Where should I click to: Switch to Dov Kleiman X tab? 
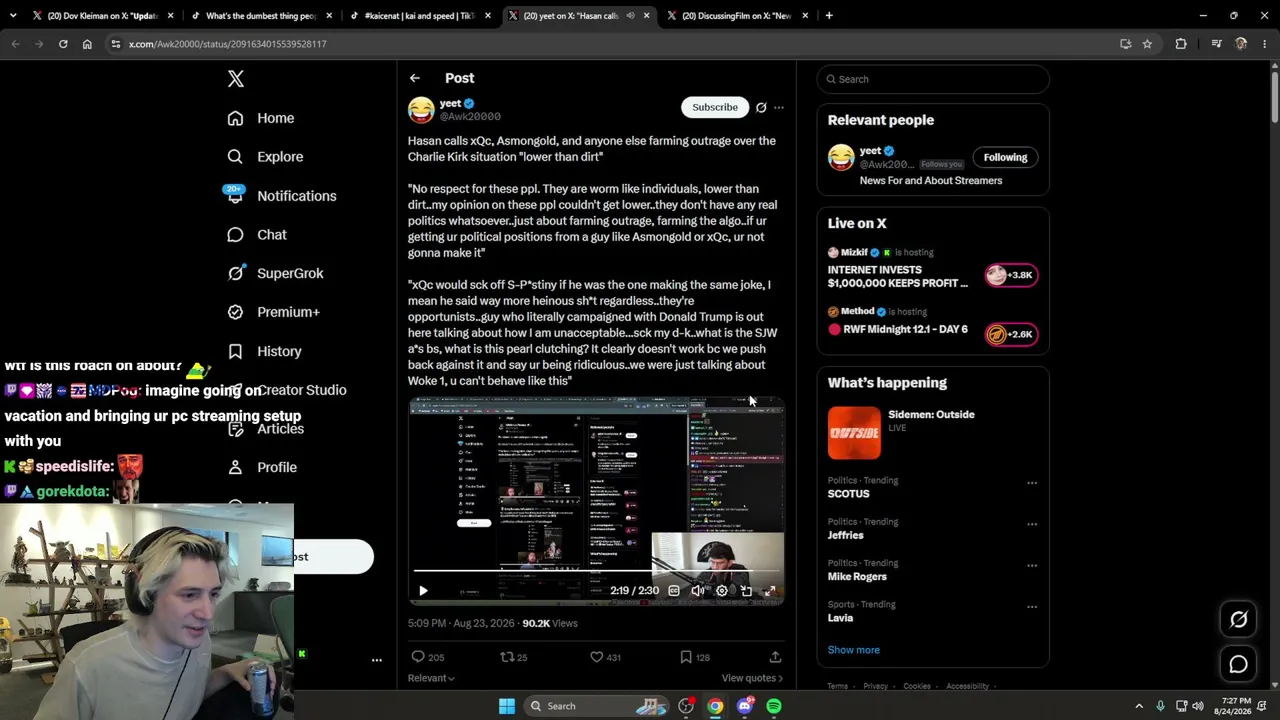click(103, 15)
